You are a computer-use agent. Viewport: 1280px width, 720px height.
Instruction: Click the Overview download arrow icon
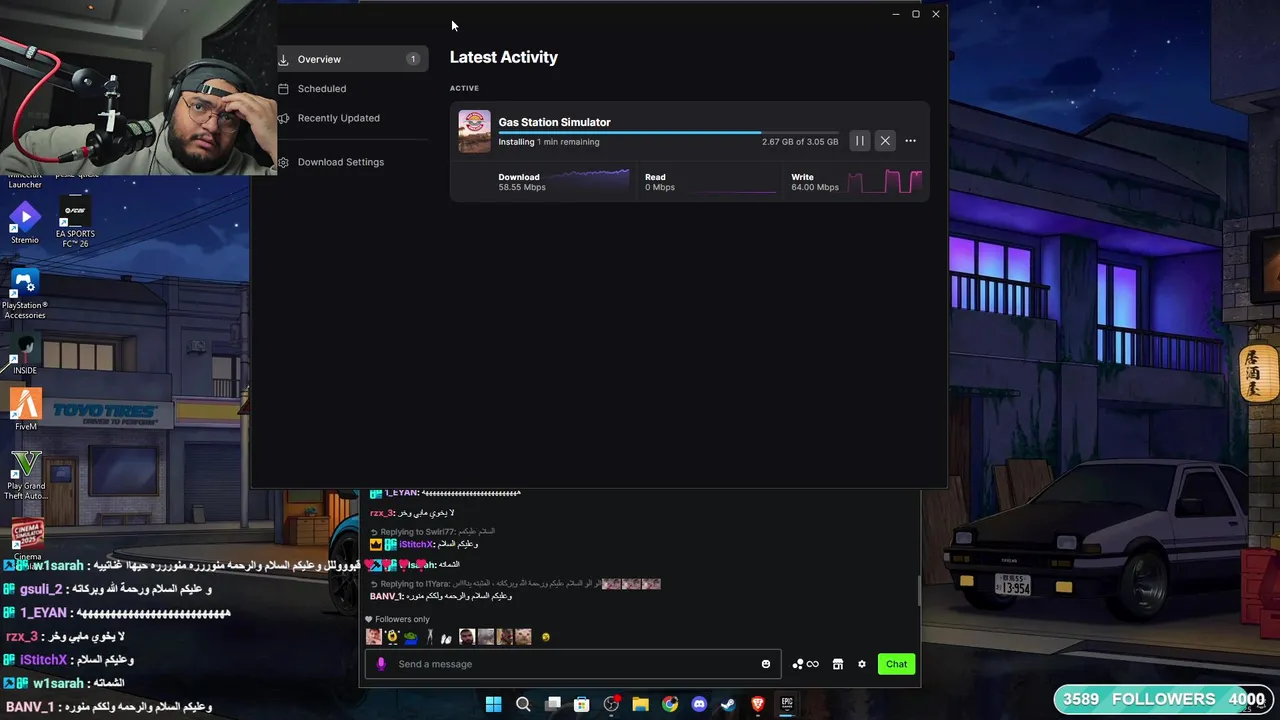pyautogui.click(x=283, y=60)
